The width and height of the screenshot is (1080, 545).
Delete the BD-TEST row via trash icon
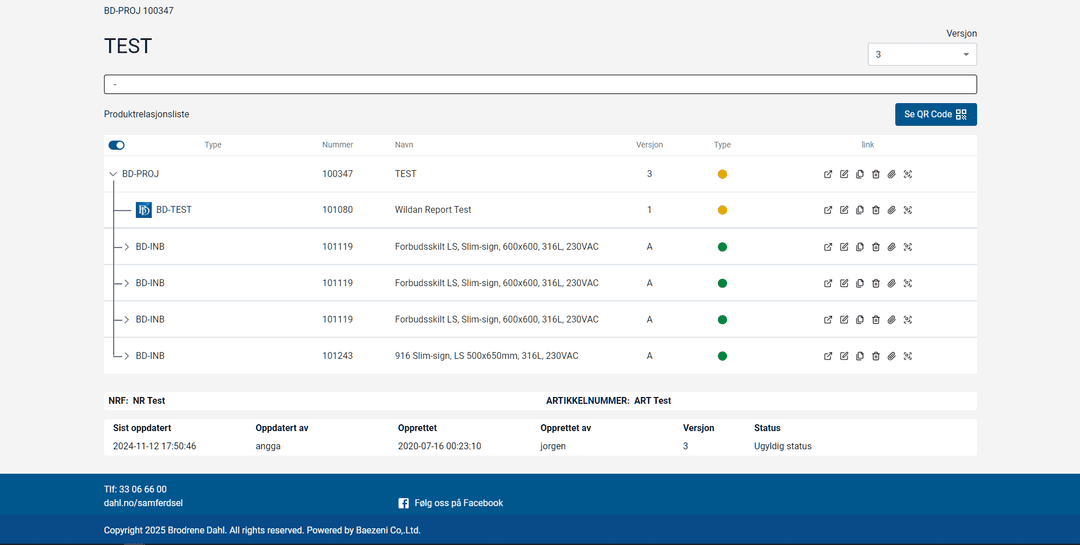[x=876, y=210]
